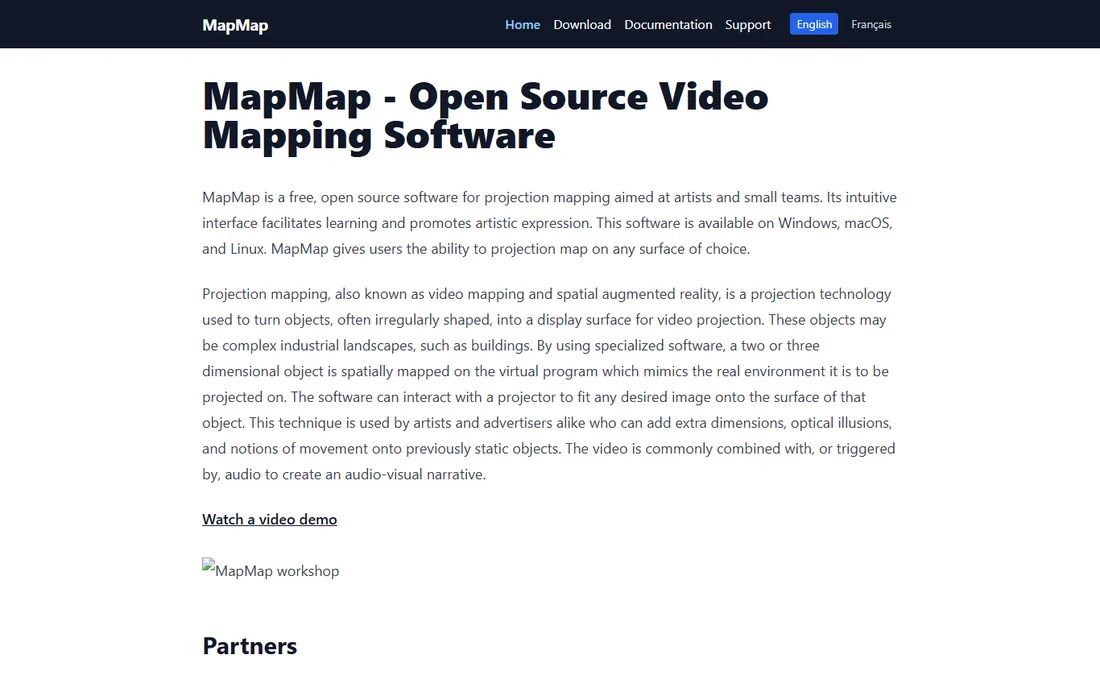This screenshot has width=1100, height=688.
Task: Open the Watch a video demo link
Action: [x=269, y=519]
